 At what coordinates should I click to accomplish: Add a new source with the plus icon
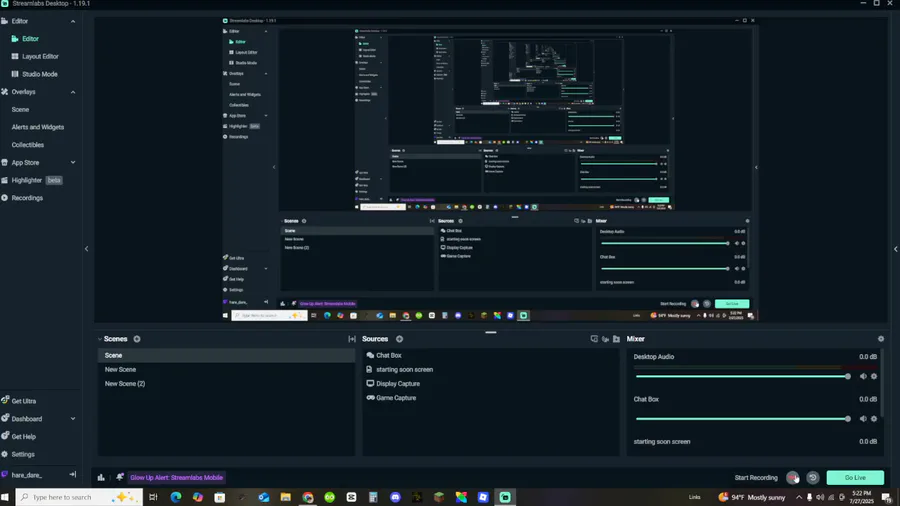click(x=399, y=339)
